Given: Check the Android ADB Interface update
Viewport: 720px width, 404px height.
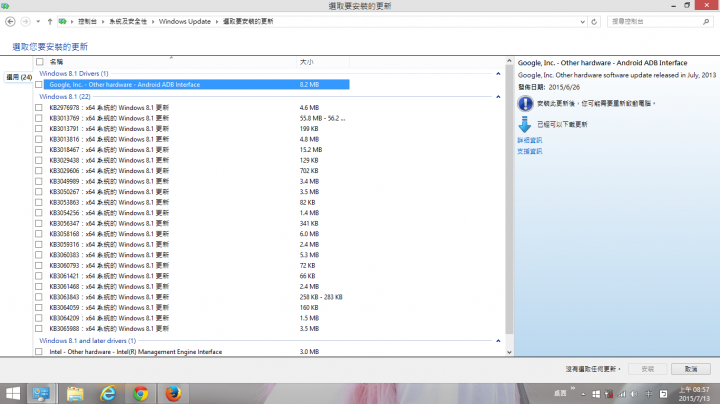Looking at the screenshot, I should click(x=39, y=84).
